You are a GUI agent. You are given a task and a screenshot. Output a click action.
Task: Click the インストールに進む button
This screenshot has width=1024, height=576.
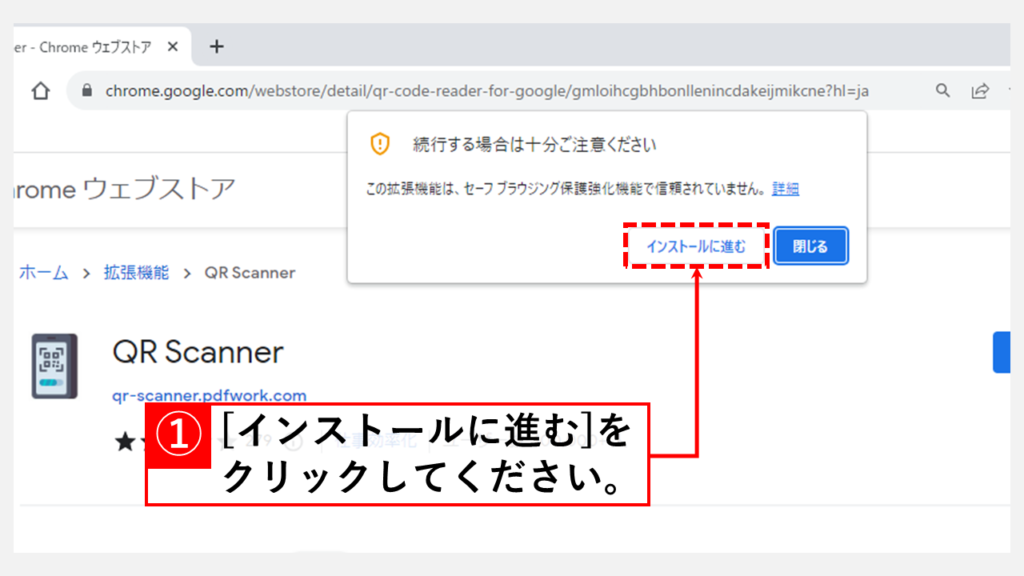(696, 246)
